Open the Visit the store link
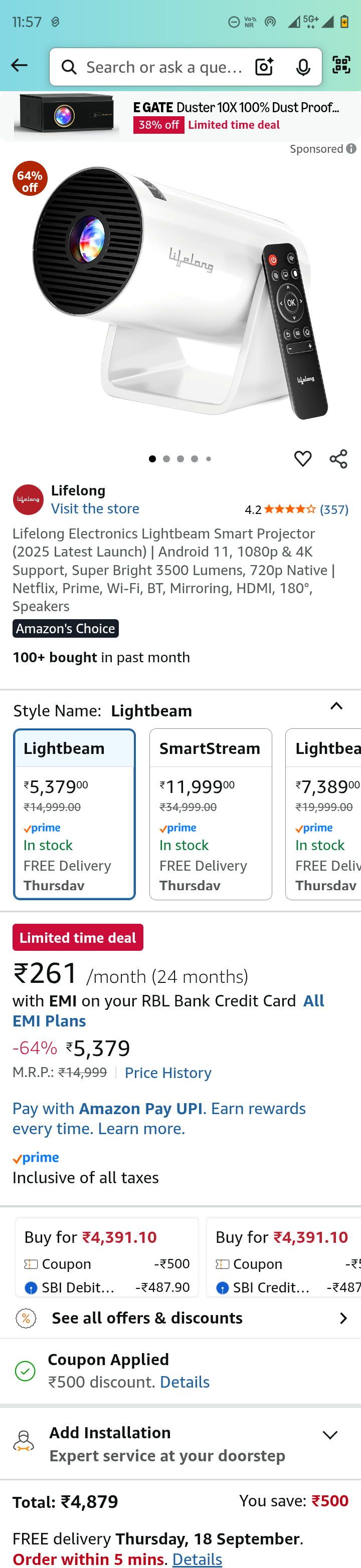Image resolution: width=361 pixels, height=1568 pixels. click(95, 509)
